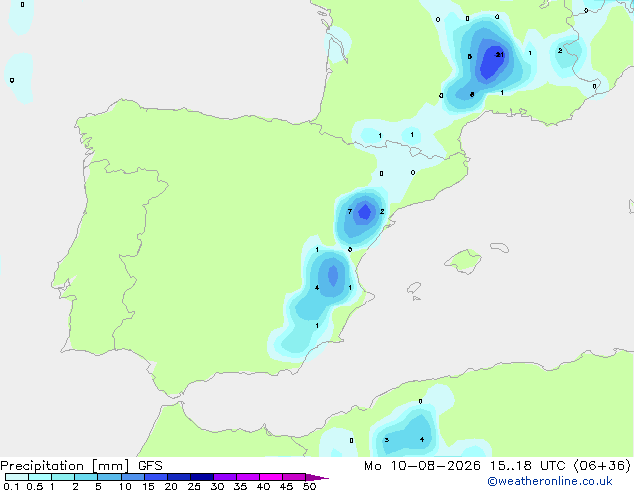Screen dimensions: 634x490
Task: Click the '35' legend scale label
Action: (x=240, y=486)
